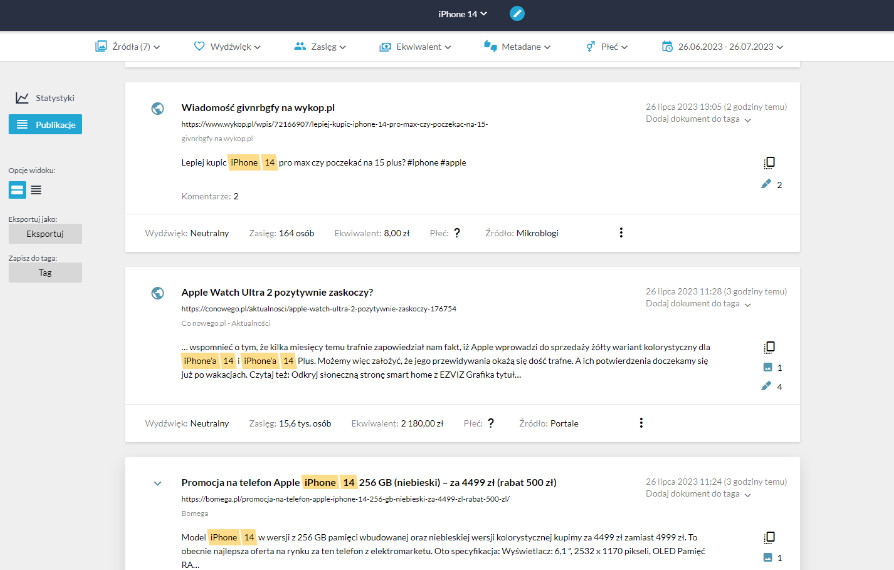
Task: Select the compact list view option
Action: click(36, 190)
